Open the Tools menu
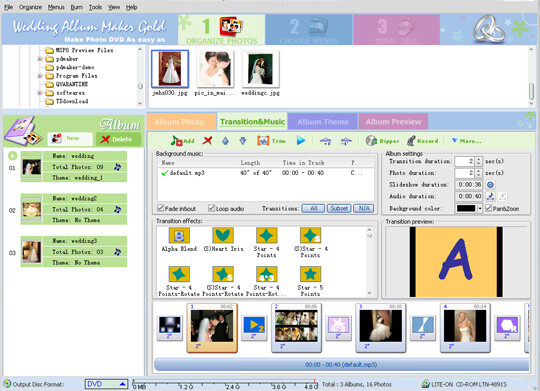 tap(95, 7)
